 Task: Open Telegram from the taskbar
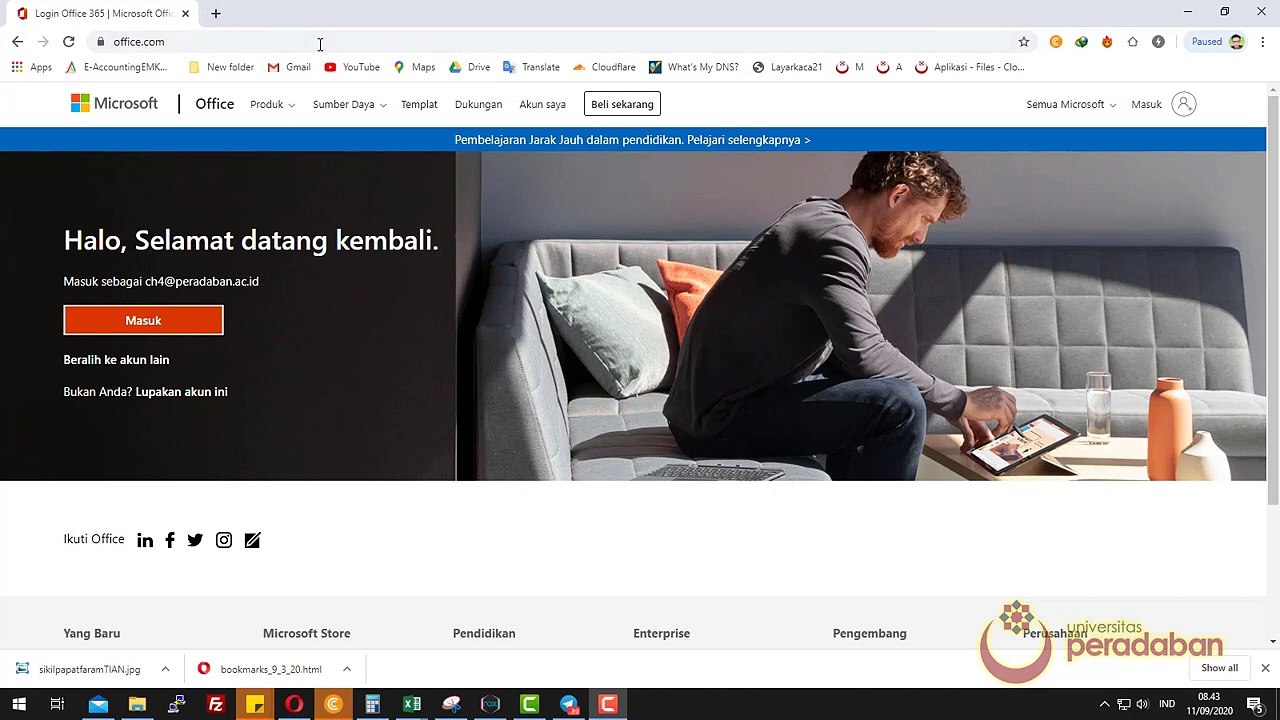pos(569,705)
